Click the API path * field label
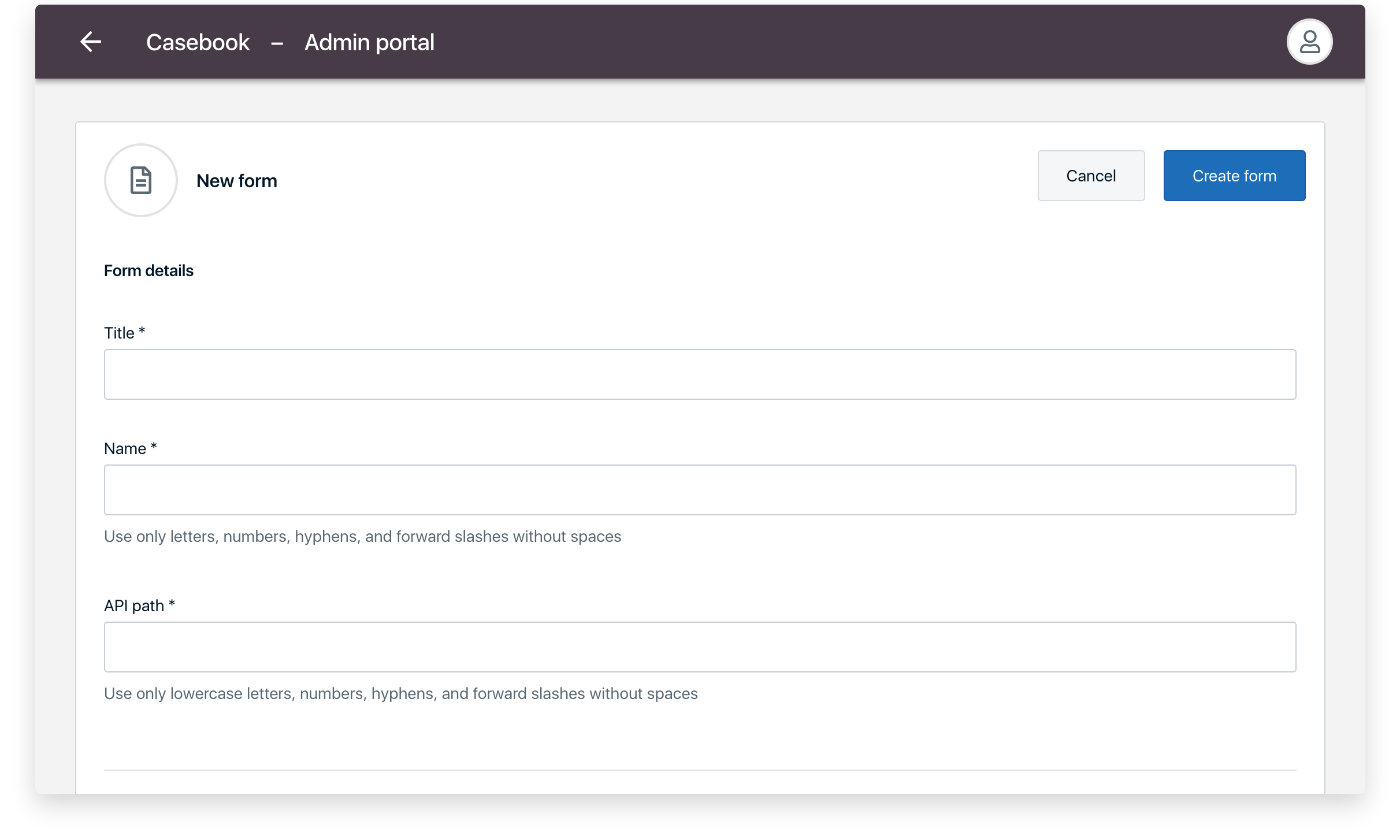This screenshot has width=1400, height=840. pos(139,605)
